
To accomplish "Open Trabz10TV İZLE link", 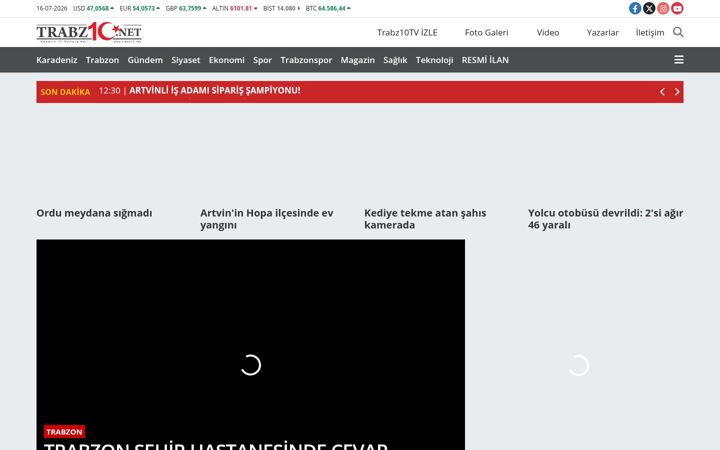I will pos(407,33).
